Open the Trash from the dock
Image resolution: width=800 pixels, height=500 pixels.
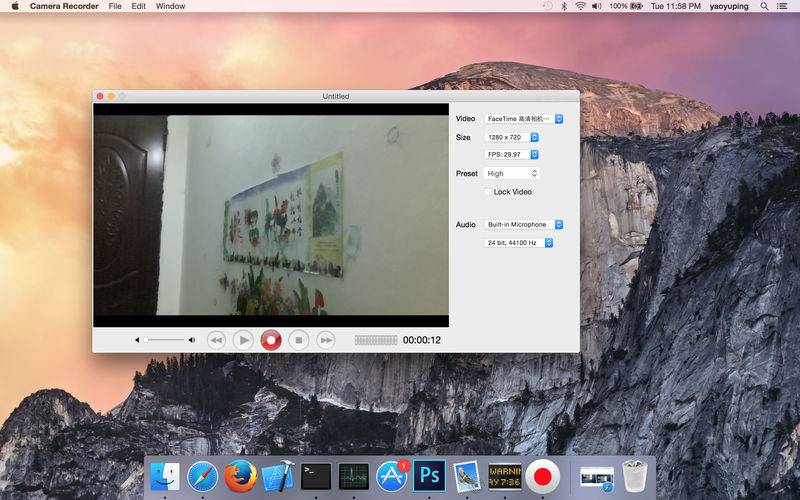[635, 476]
